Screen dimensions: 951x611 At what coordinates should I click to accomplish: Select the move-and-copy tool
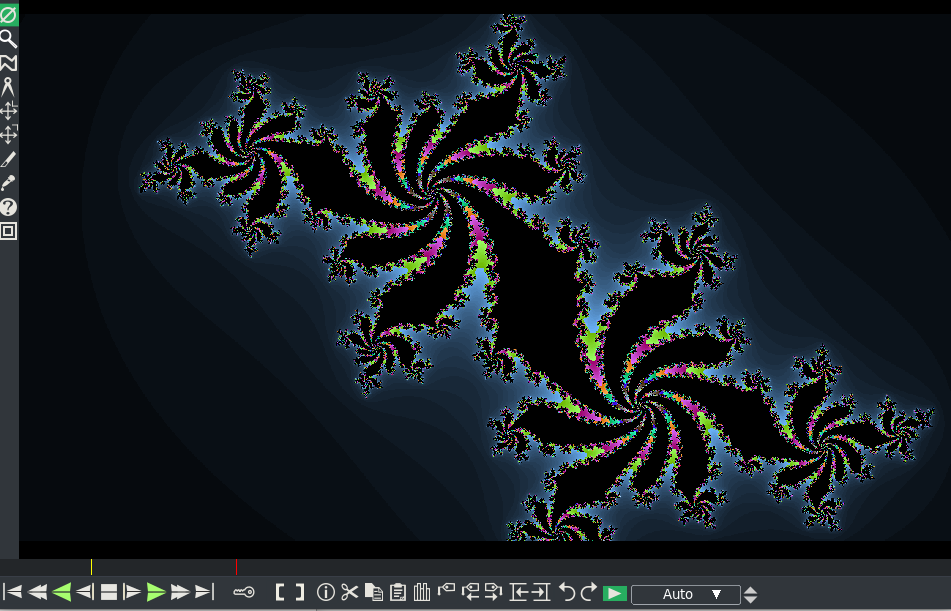[x=8, y=134]
